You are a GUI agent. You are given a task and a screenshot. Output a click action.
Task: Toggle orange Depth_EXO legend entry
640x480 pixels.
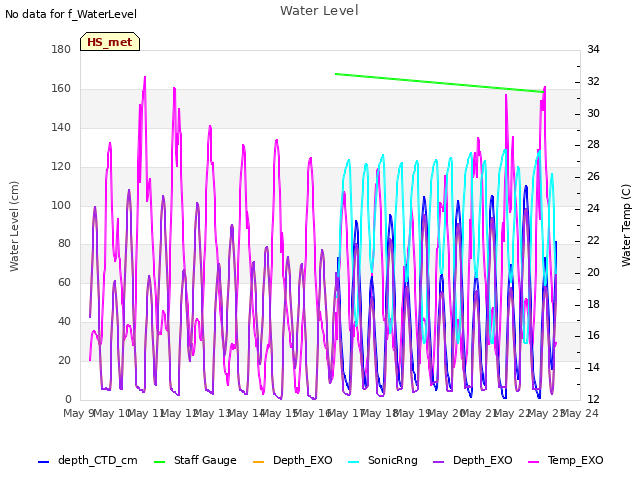click(x=293, y=460)
